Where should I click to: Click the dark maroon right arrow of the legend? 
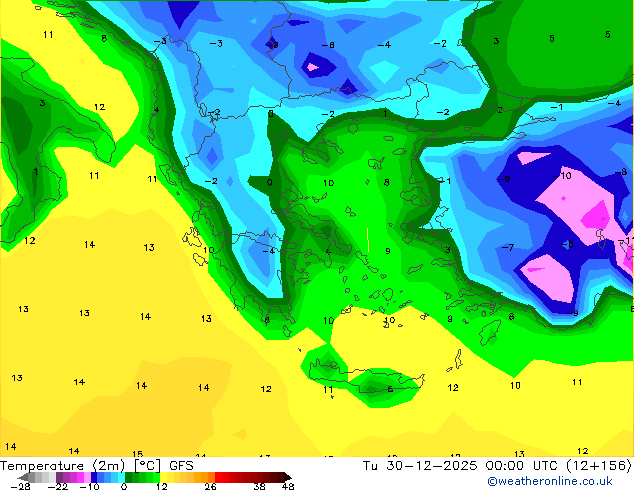[x=287, y=477]
